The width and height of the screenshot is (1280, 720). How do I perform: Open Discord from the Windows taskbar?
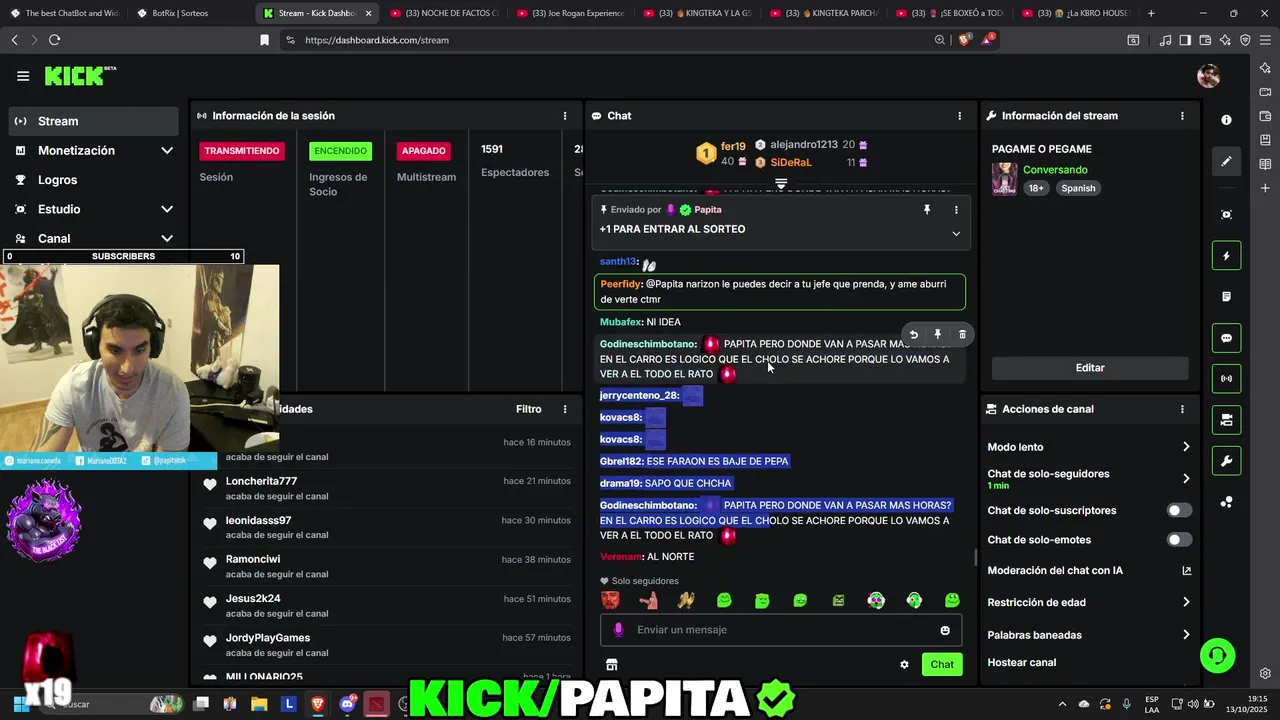pyautogui.click(x=347, y=704)
